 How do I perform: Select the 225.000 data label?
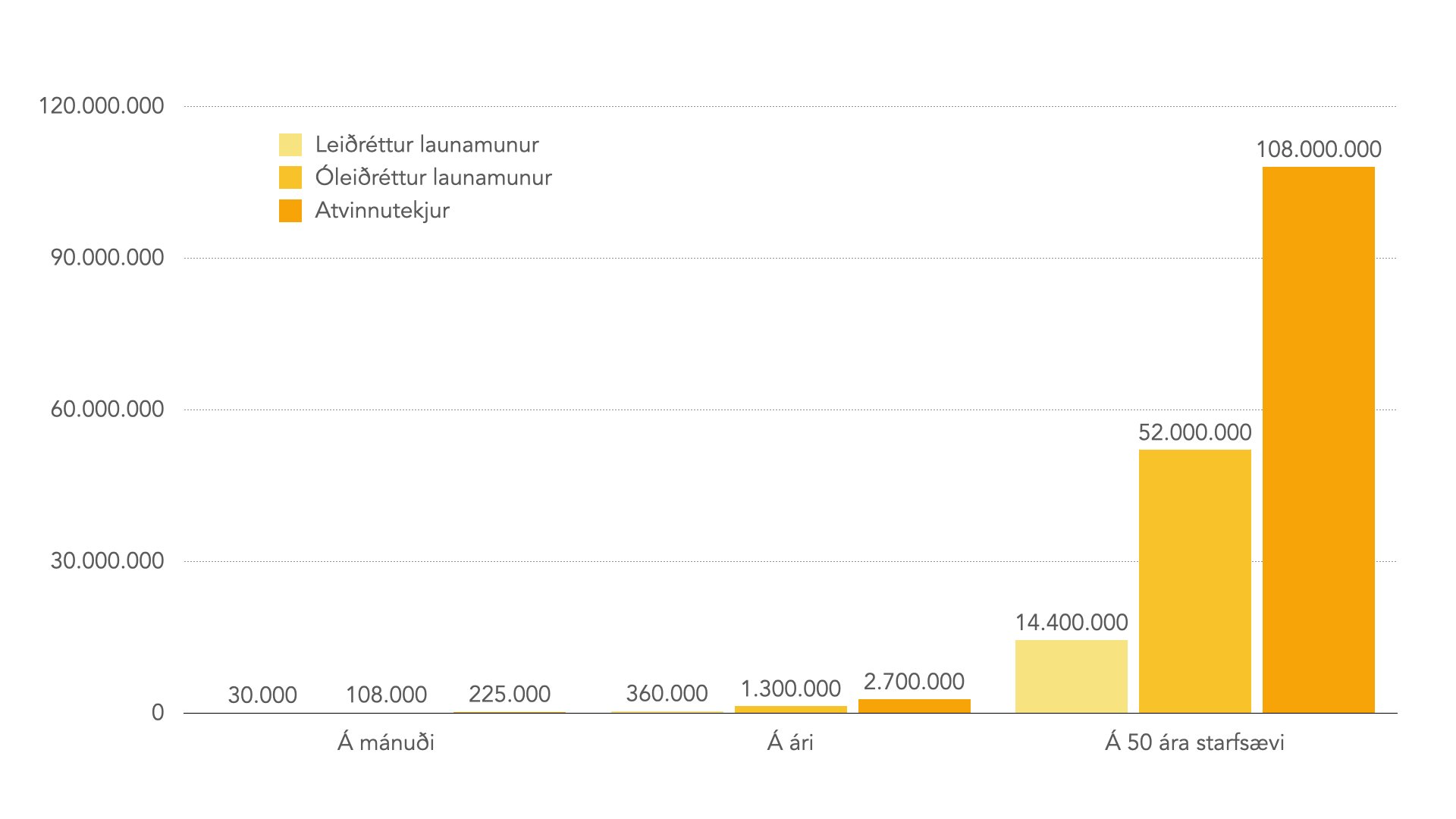click(x=509, y=694)
